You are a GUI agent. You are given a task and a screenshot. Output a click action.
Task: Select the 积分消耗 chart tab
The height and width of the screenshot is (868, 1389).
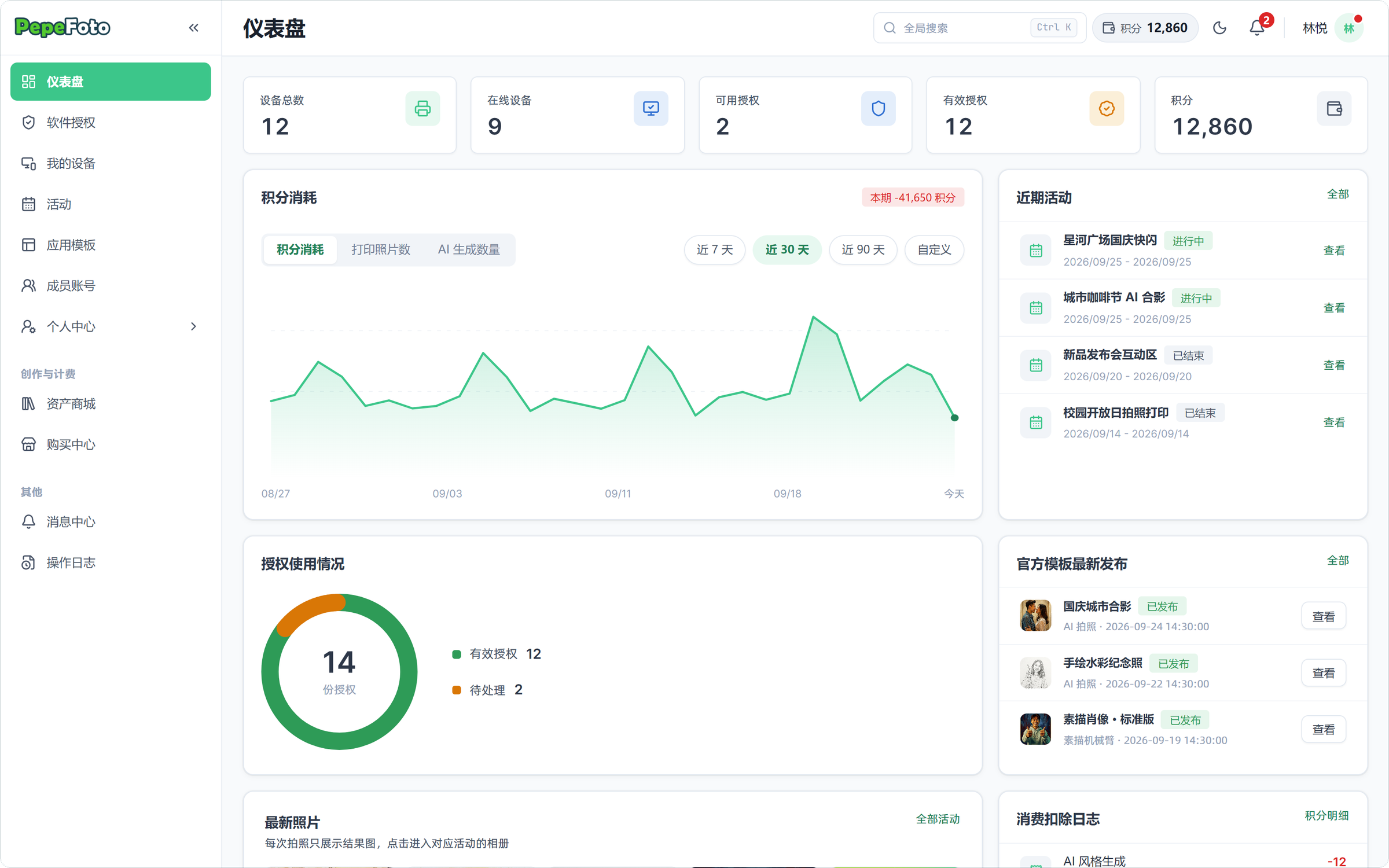(x=300, y=249)
